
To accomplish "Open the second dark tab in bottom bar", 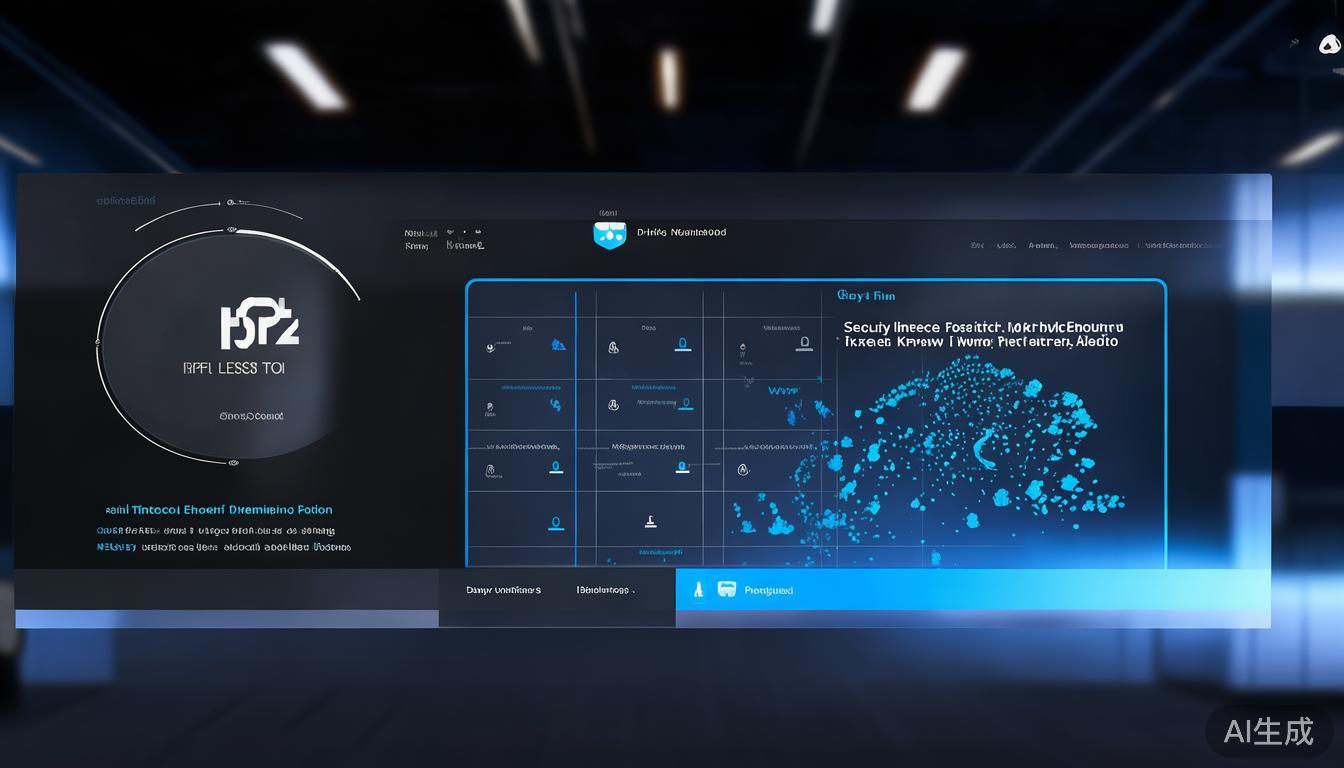I will pos(605,590).
